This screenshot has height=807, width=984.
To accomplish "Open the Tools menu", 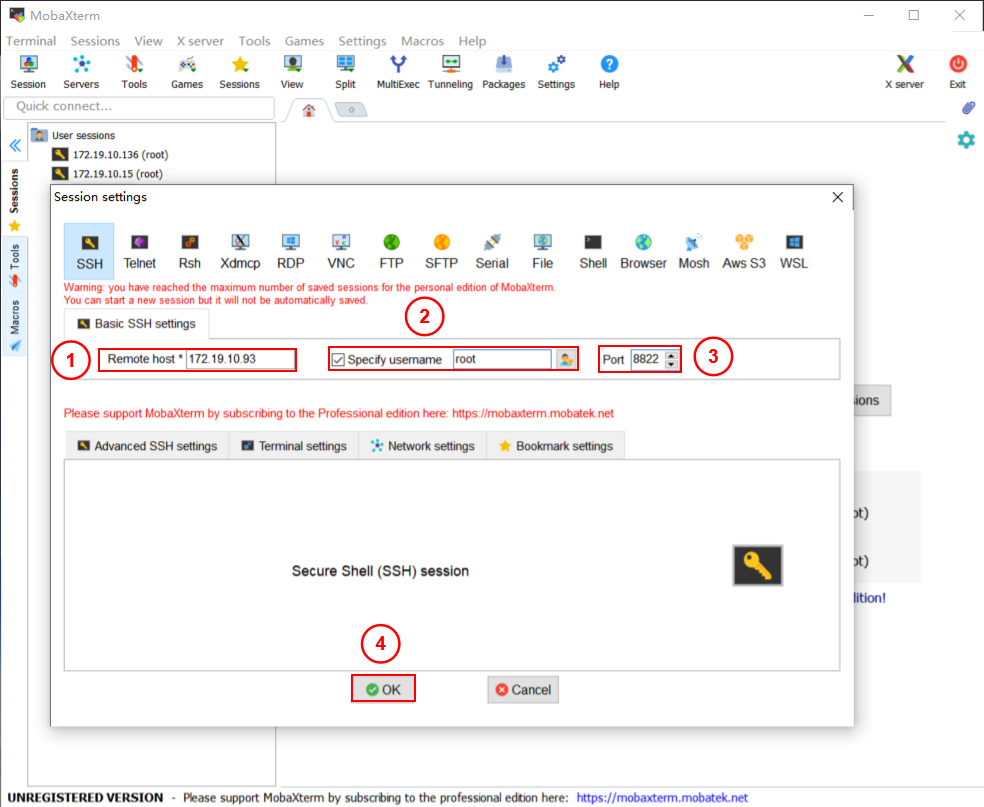I will tap(254, 41).
